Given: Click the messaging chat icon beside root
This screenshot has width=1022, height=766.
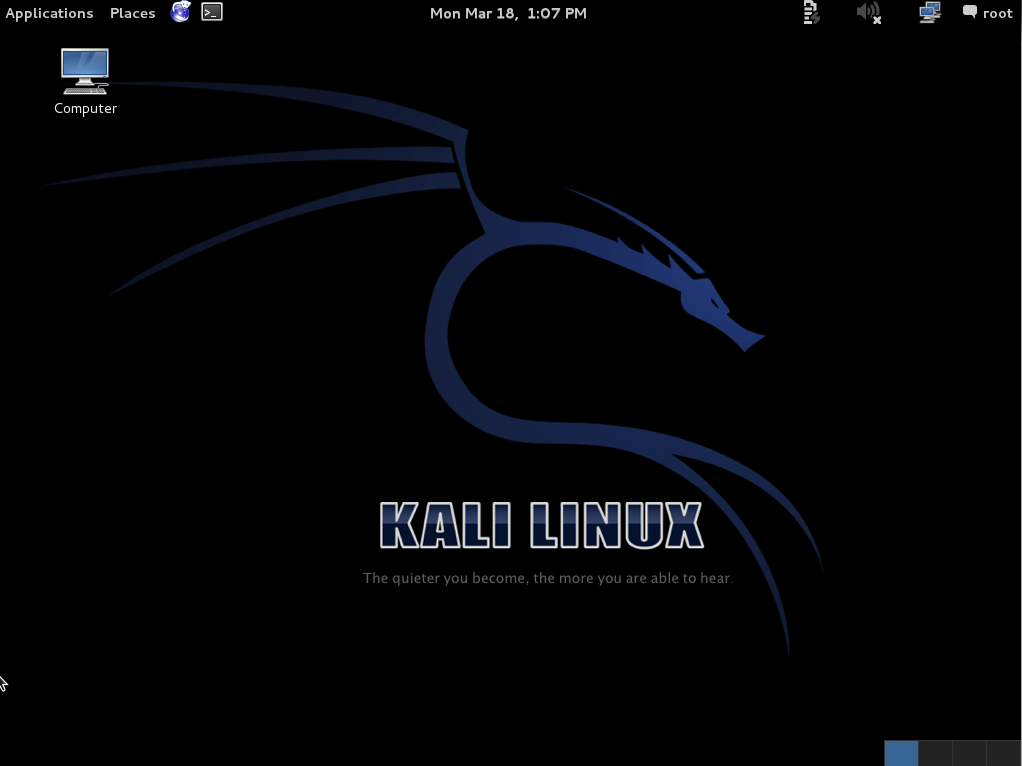Looking at the screenshot, I should [968, 13].
